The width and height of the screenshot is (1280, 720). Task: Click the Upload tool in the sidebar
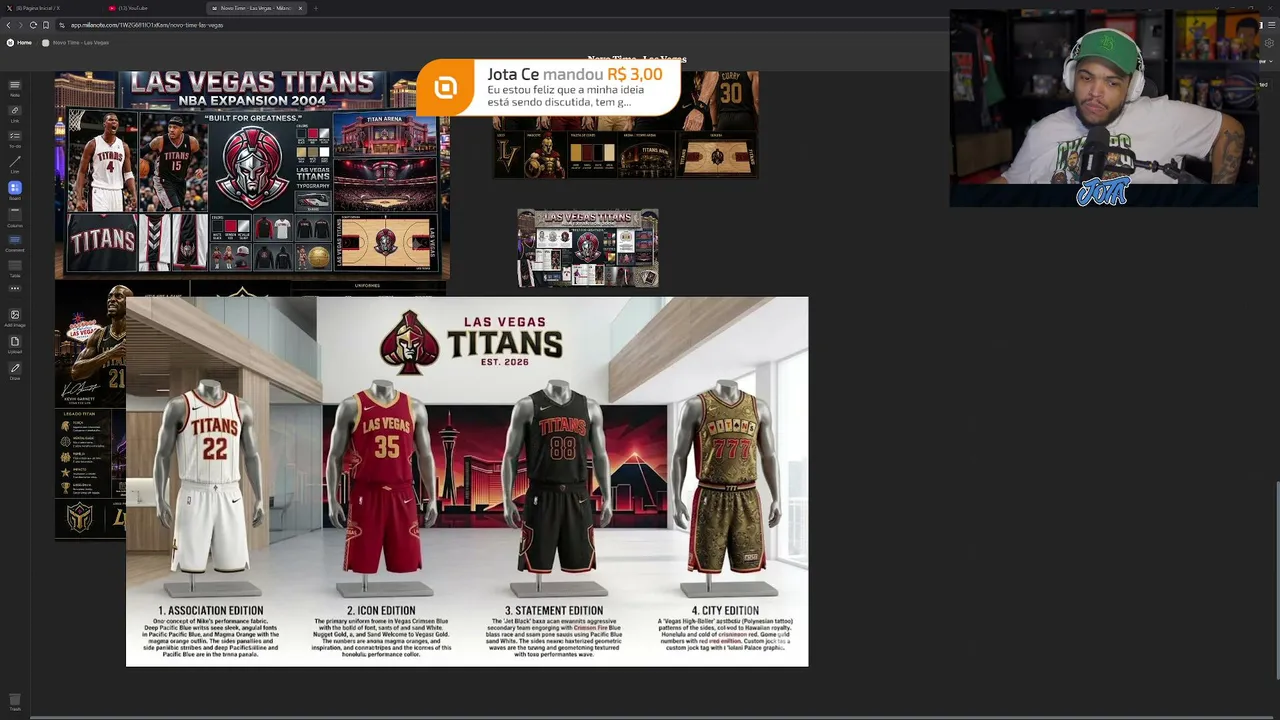point(15,343)
